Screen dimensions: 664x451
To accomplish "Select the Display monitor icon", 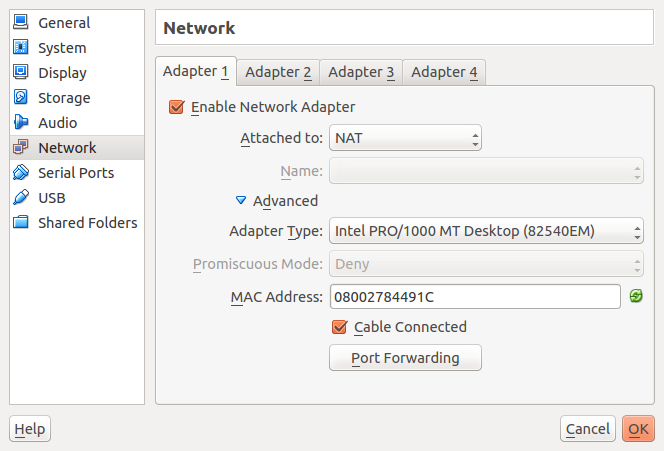I will 21,73.
